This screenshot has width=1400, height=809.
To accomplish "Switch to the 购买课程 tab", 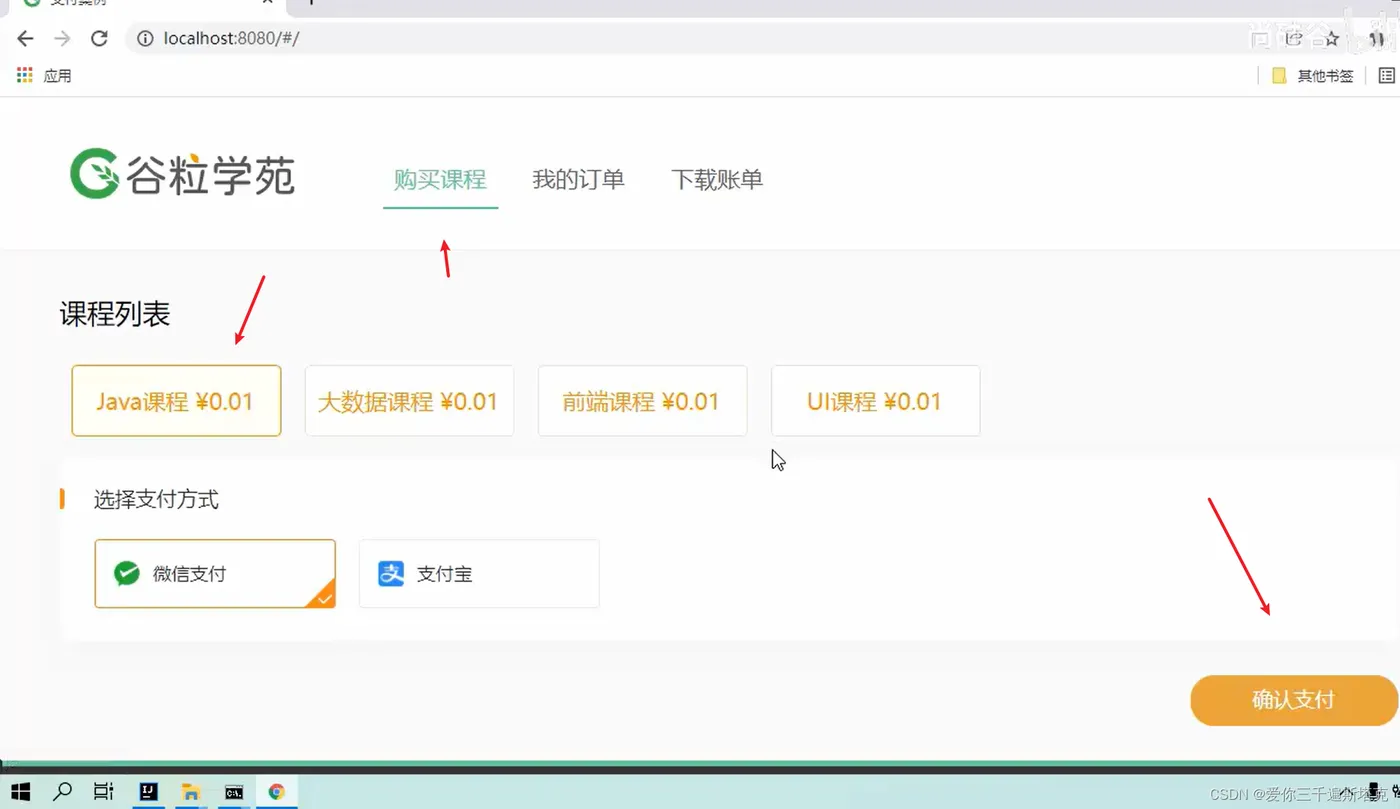I will pyautogui.click(x=440, y=180).
